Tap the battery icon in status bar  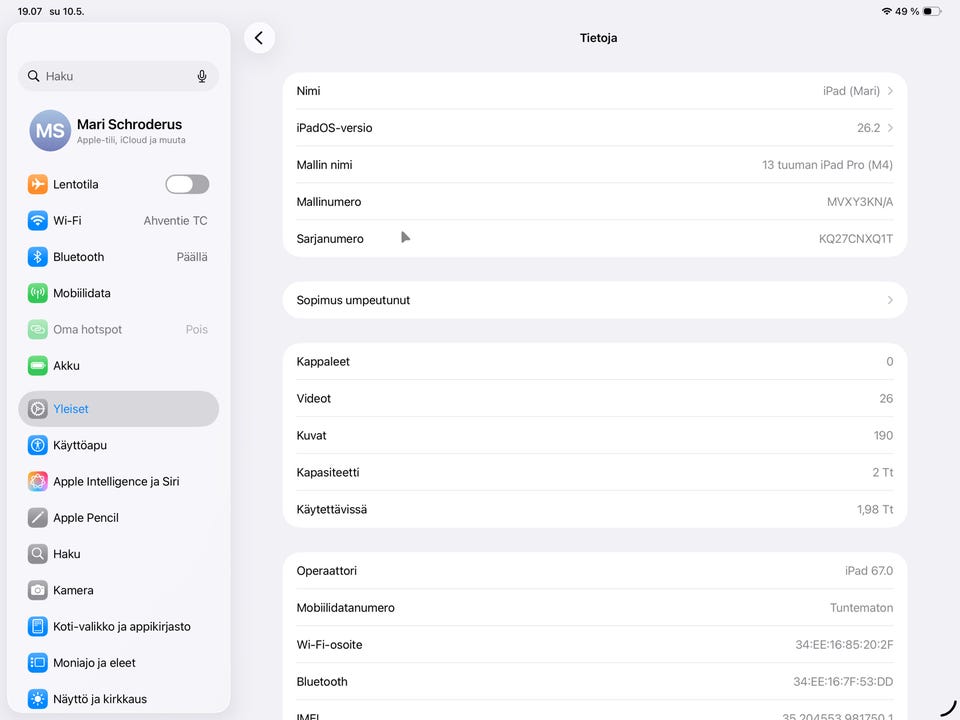click(x=932, y=12)
